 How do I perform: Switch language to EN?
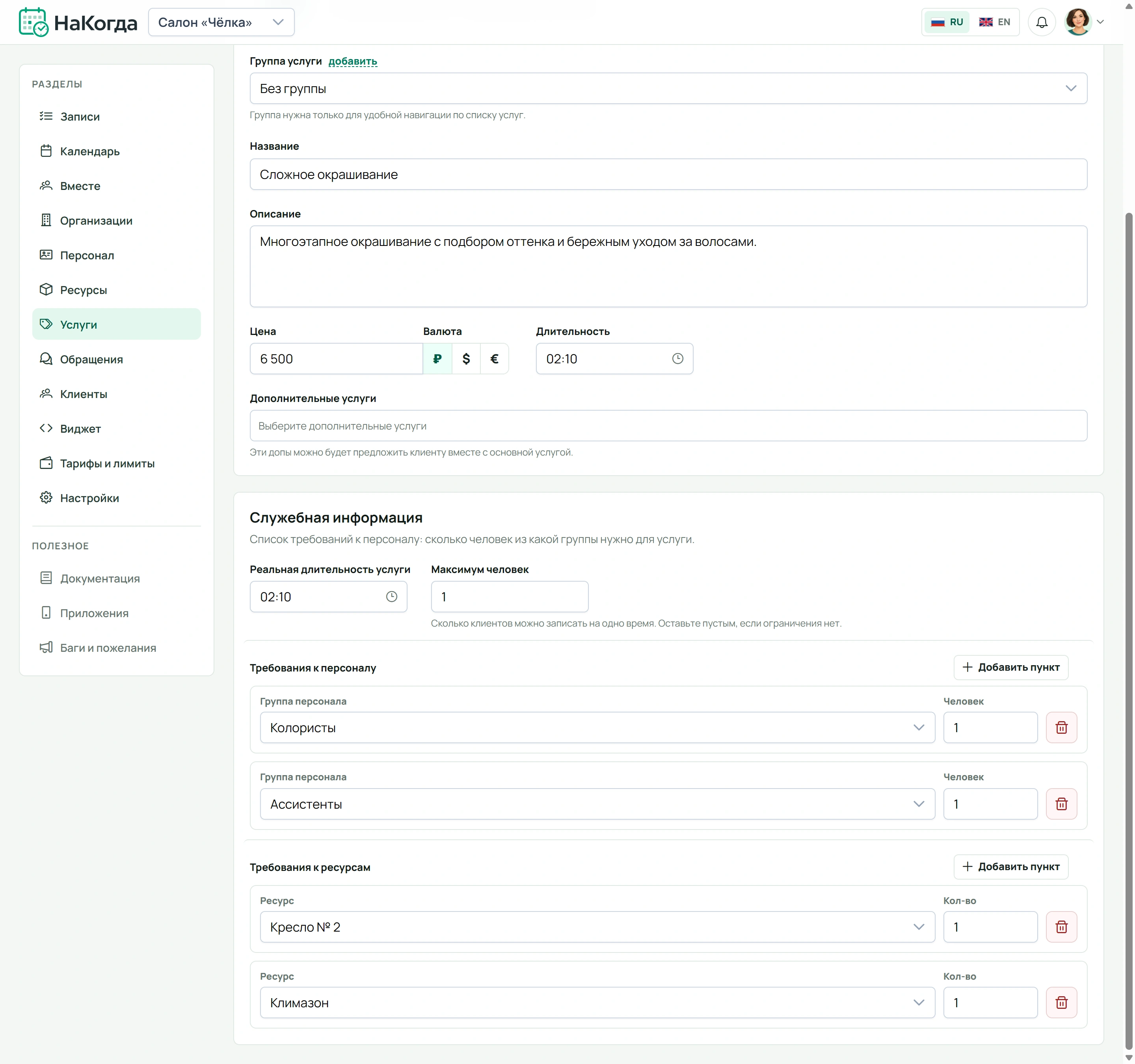click(x=995, y=22)
